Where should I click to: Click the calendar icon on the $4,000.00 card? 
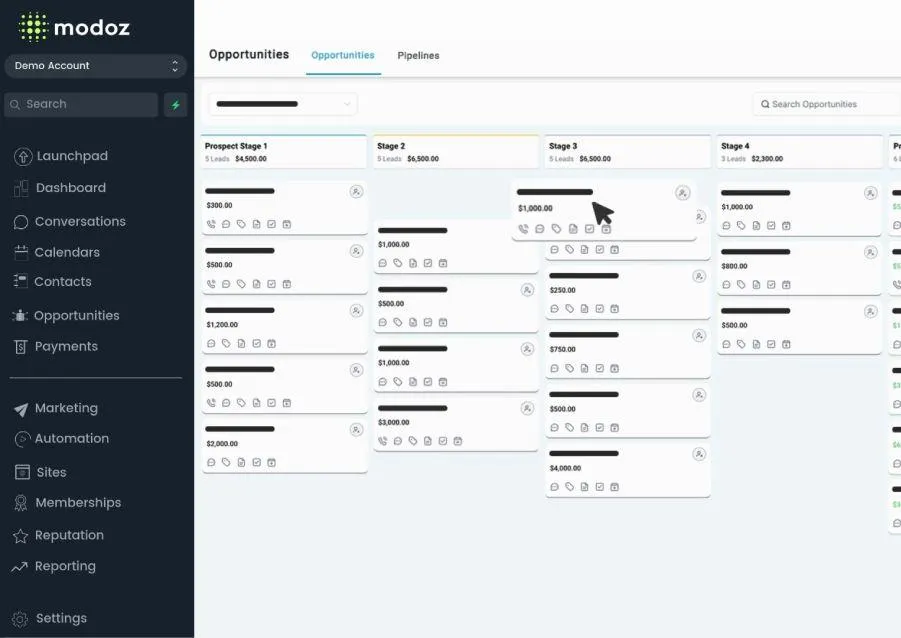614,487
